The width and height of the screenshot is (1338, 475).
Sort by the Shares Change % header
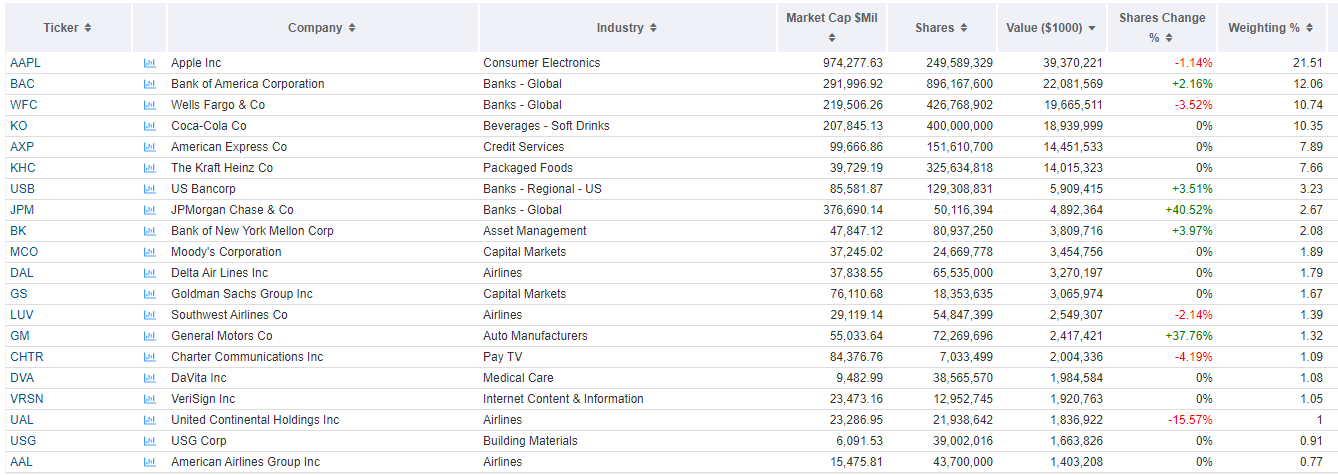pos(1162,28)
